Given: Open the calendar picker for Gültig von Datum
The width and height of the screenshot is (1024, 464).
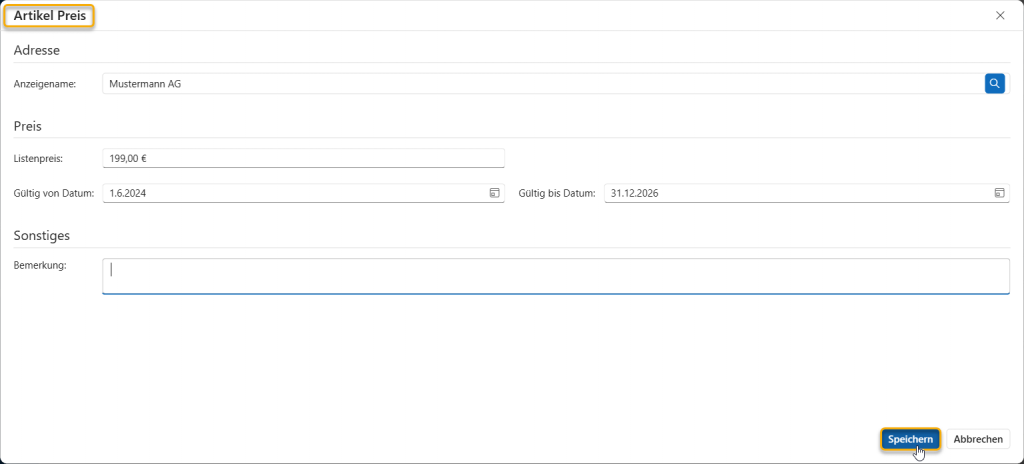Looking at the screenshot, I should click(494, 193).
